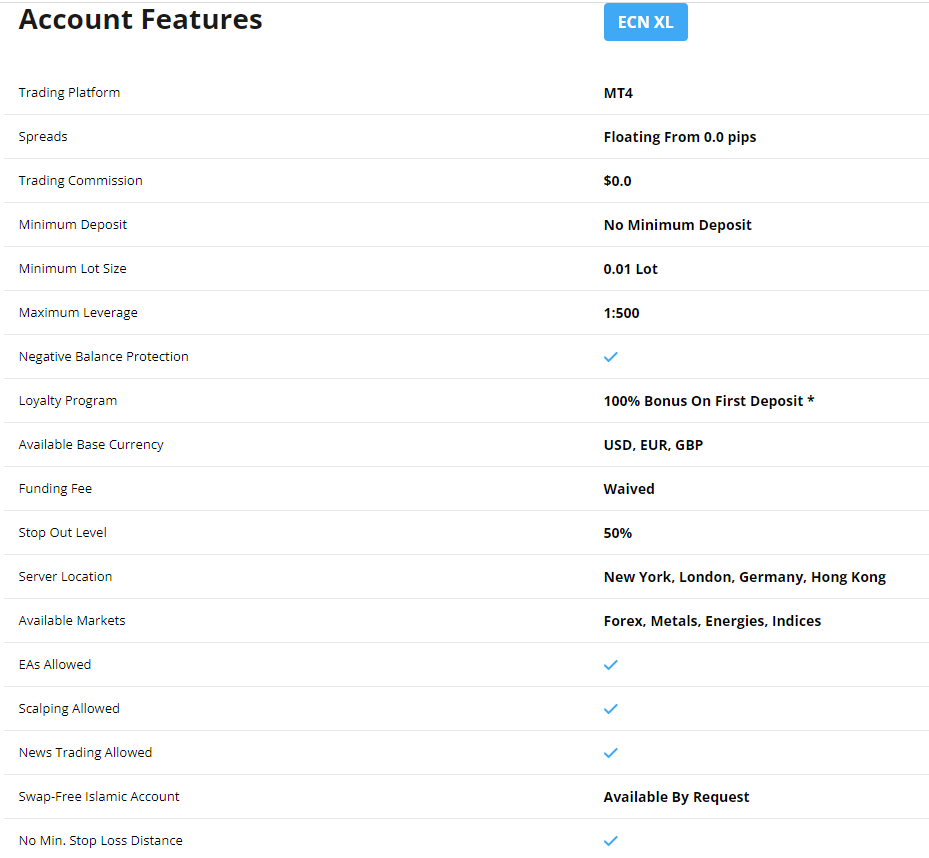The image size is (929, 858).
Task: Click the Swap-Free Islamic Account label
Action: pyautogui.click(x=99, y=797)
